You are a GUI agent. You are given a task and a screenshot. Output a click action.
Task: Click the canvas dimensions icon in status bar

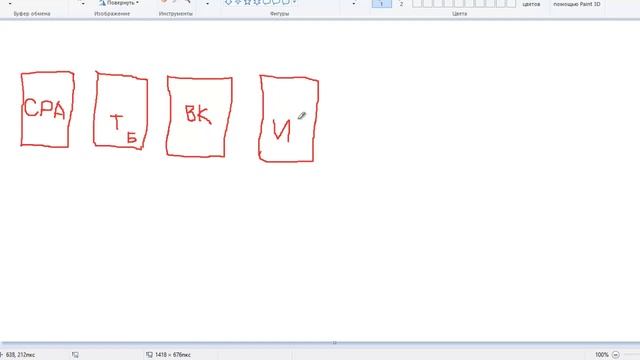(x=149, y=355)
